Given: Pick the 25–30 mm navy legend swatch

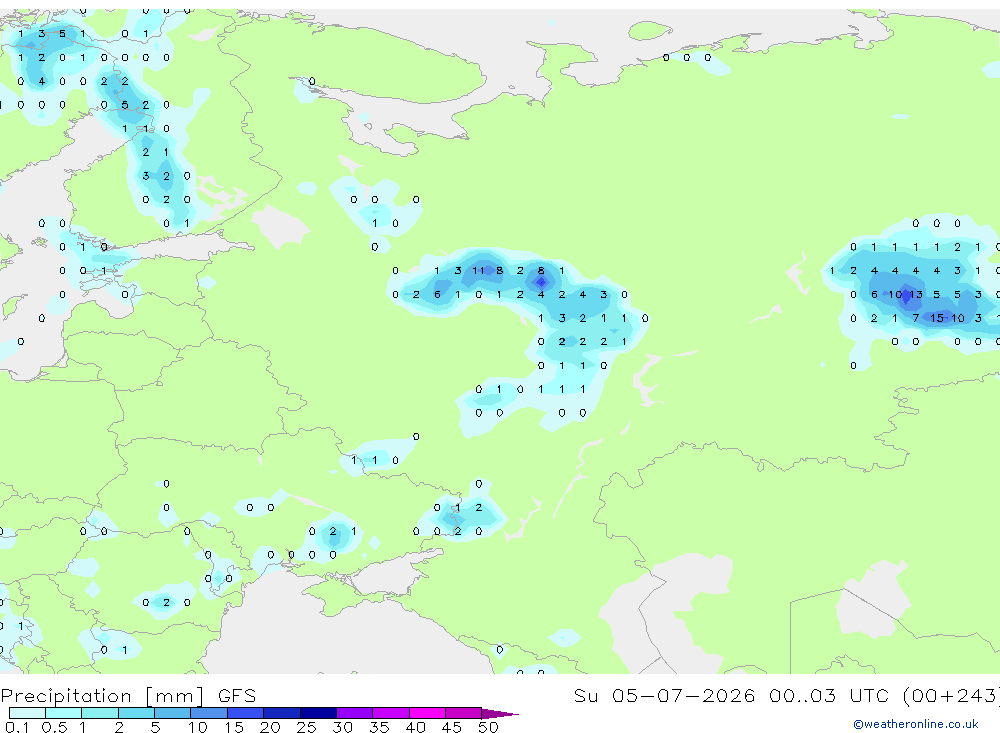Looking at the screenshot, I should pos(318,713).
